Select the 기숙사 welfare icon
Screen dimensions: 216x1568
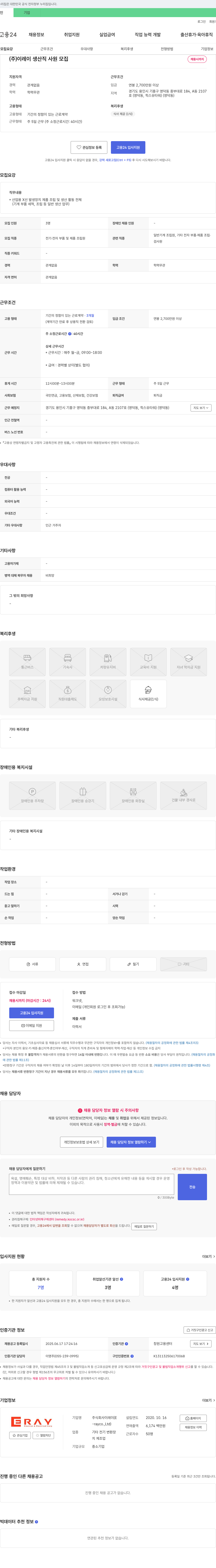coord(67,662)
